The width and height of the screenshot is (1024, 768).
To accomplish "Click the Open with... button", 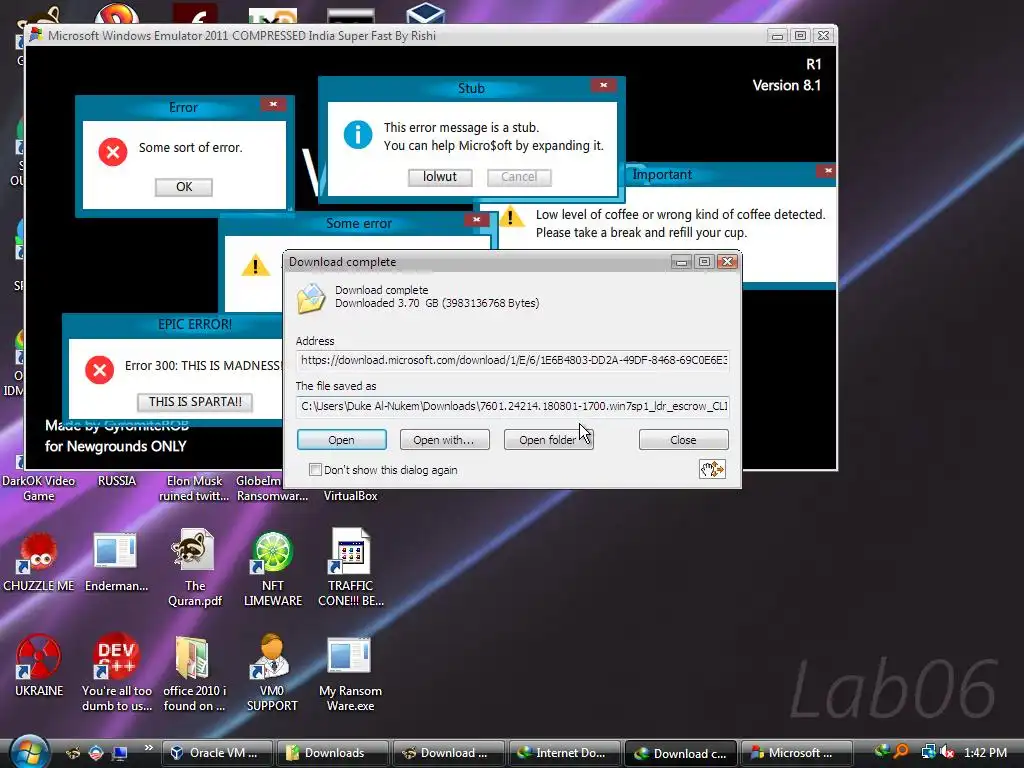I will (444, 440).
